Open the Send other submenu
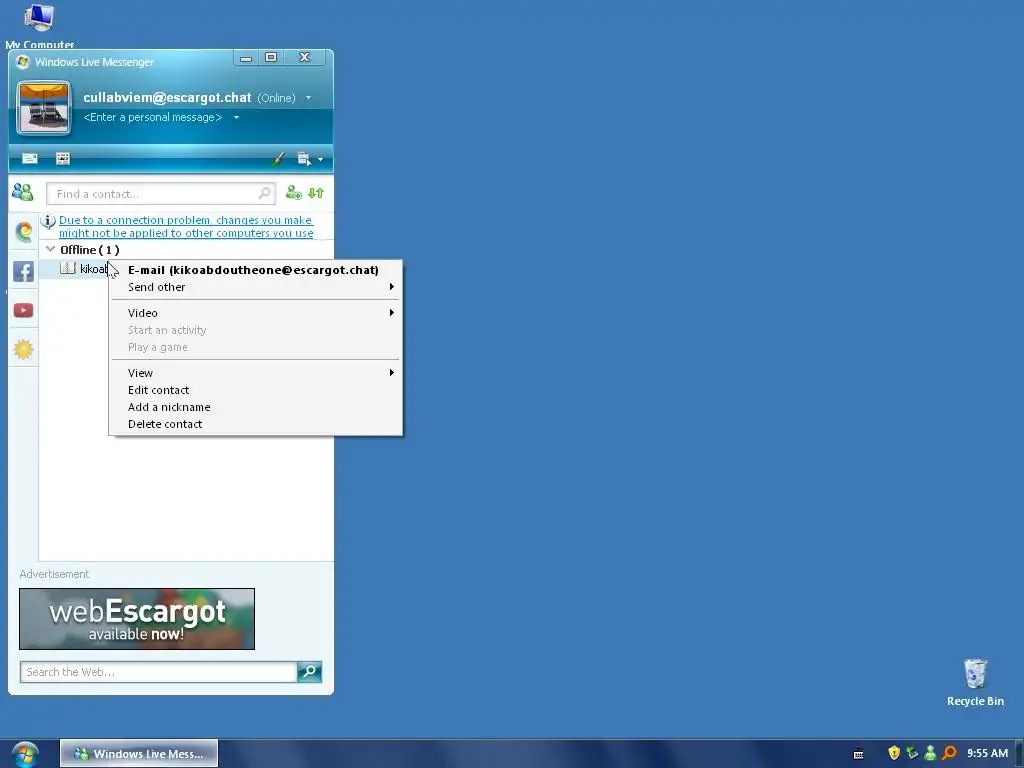The image size is (1024, 768). (x=255, y=287)
